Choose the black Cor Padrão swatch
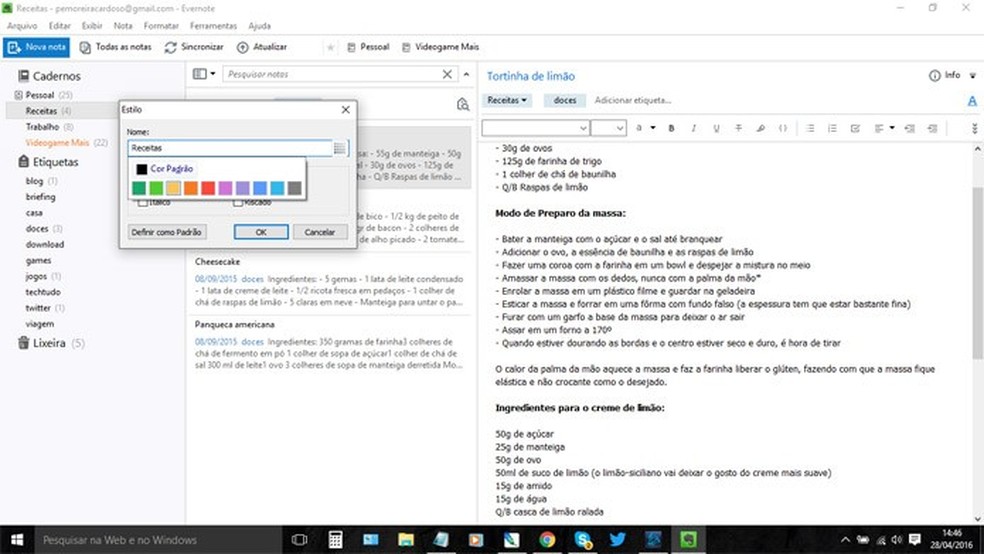Viewport: 984px width, 554px height. point(142,169)
